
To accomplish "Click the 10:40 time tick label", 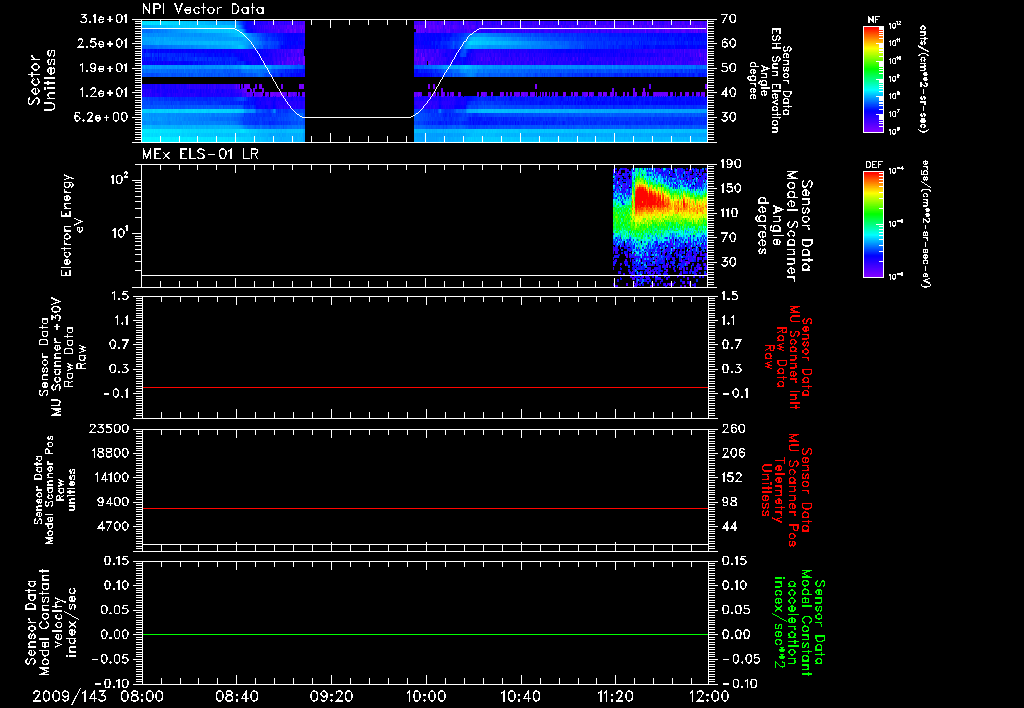I will point(520,696).
